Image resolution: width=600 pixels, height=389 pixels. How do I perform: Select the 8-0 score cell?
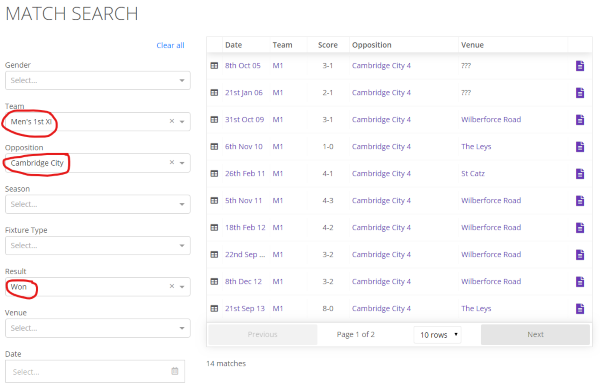328,308
